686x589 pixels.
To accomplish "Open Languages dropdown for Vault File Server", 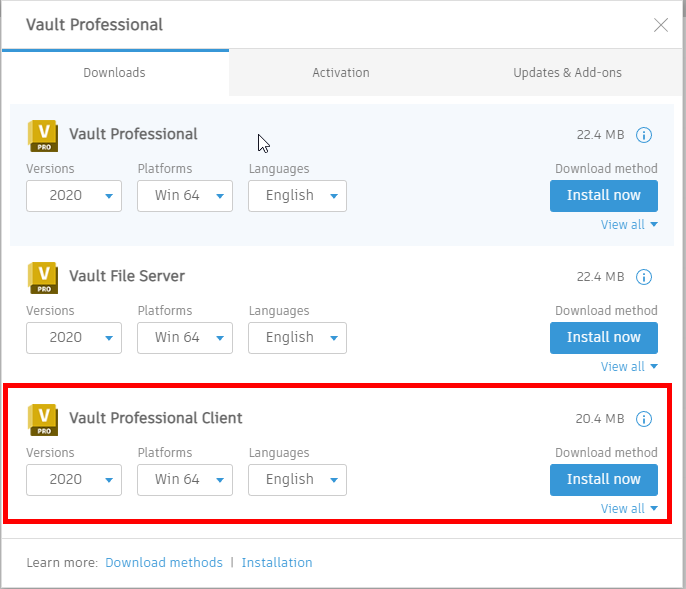I will [x=298, y=338].
